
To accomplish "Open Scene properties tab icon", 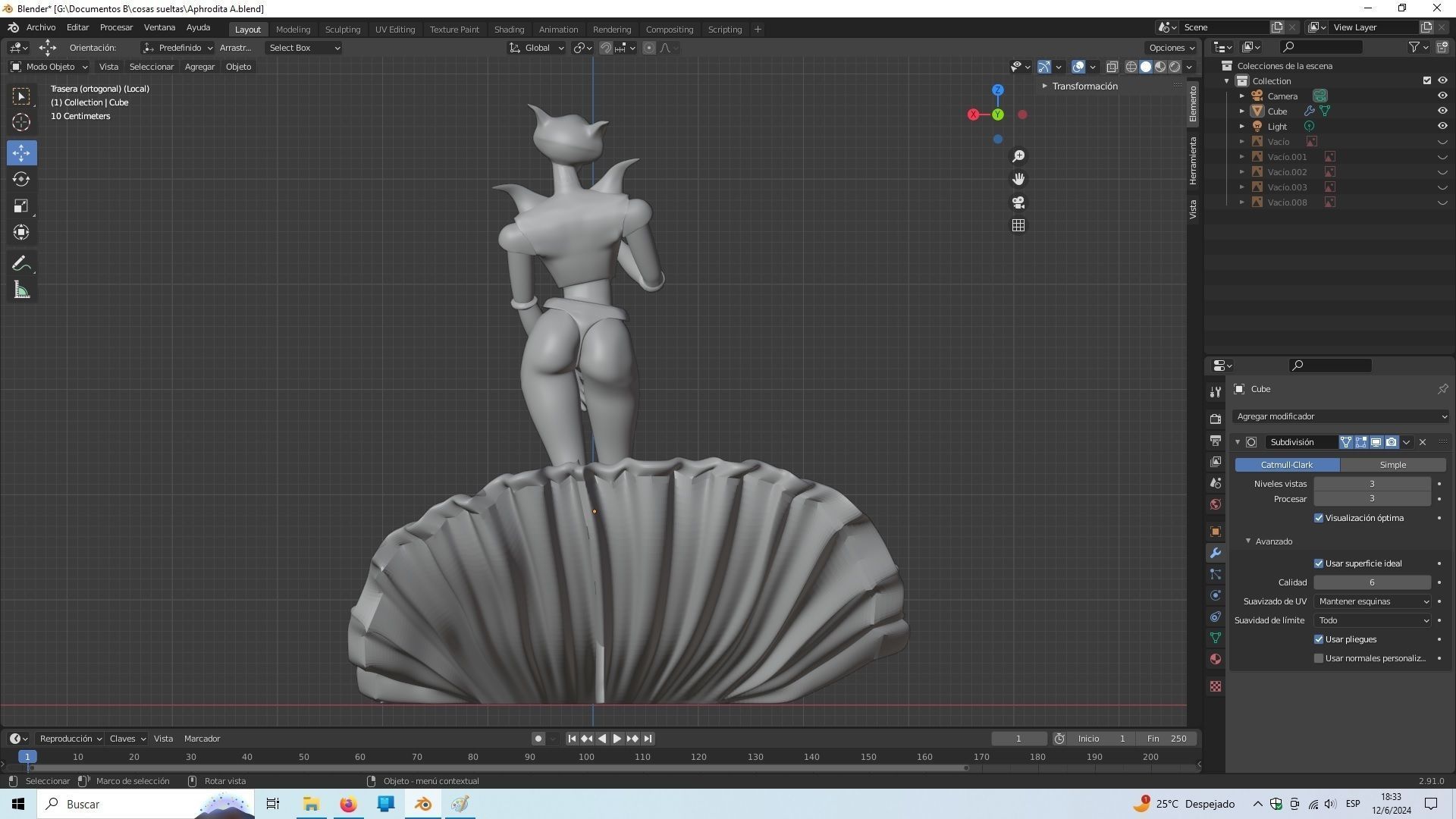I will (1216, 483).
